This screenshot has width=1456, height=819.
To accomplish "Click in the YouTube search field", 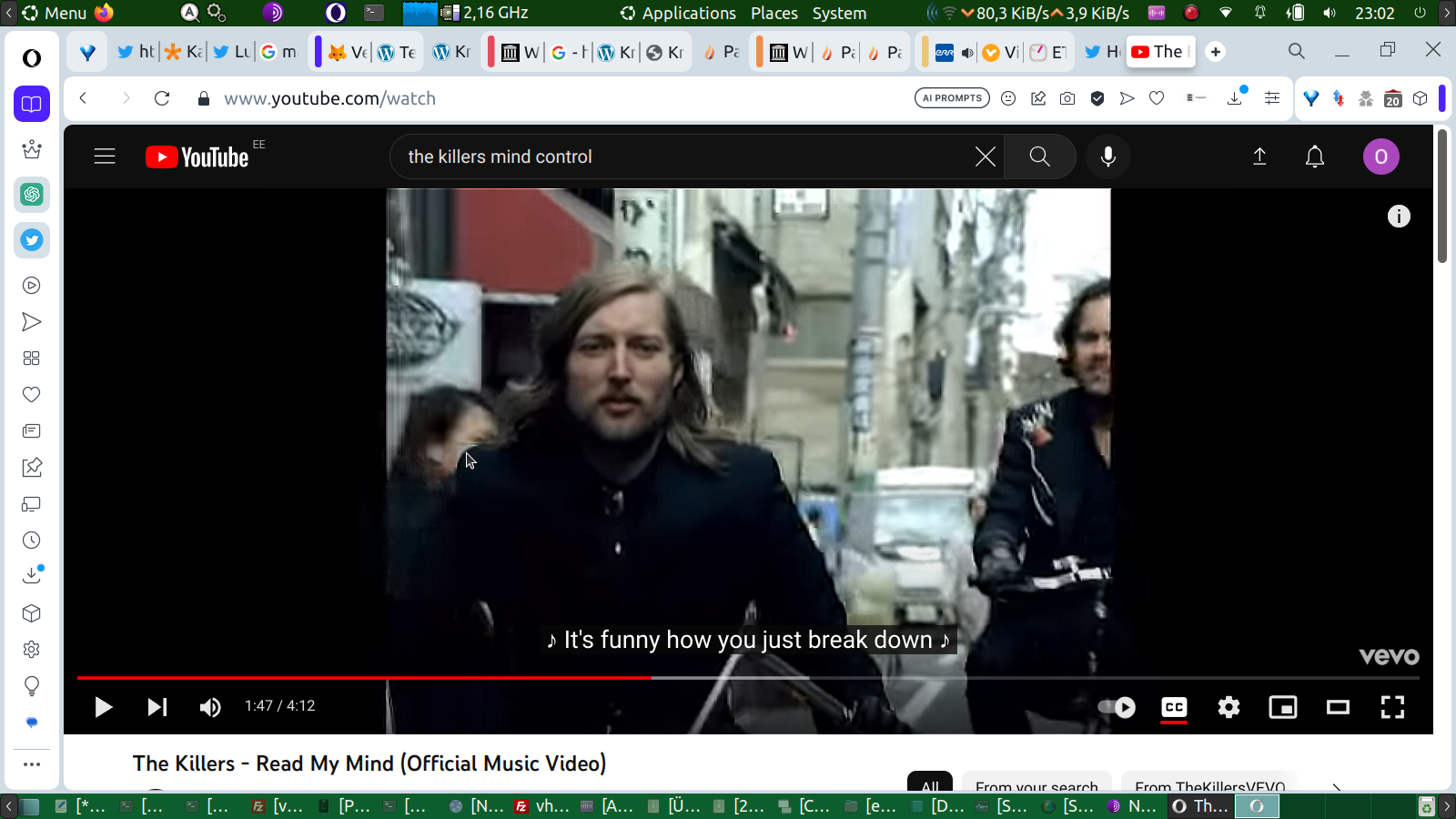I will pos(682,157).
